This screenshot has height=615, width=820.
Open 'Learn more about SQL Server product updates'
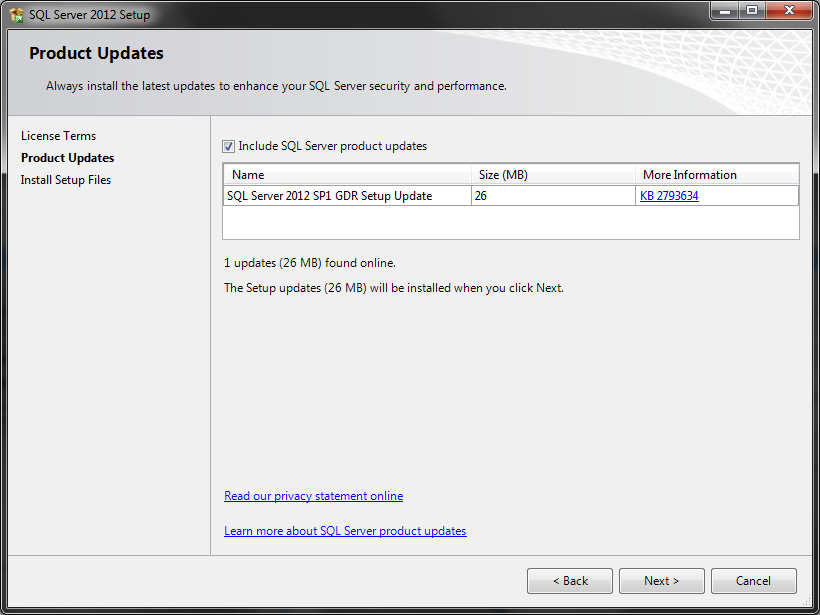pos(345,530)
